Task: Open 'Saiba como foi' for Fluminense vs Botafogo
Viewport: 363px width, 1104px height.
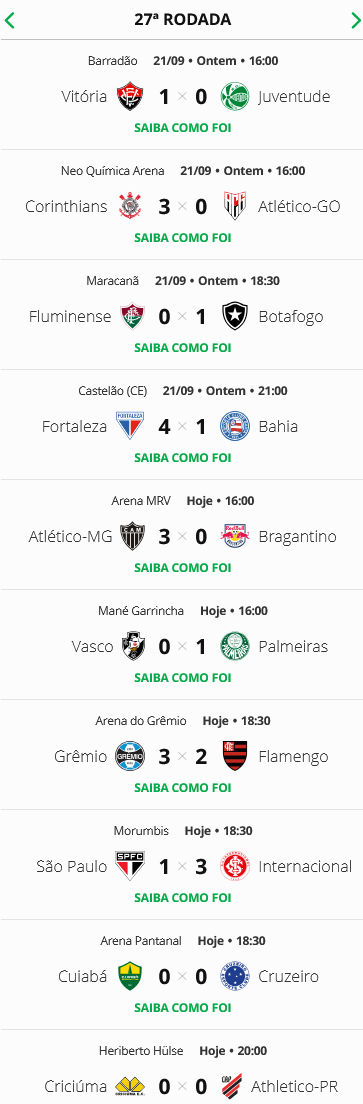Action: tap(182, 347)
